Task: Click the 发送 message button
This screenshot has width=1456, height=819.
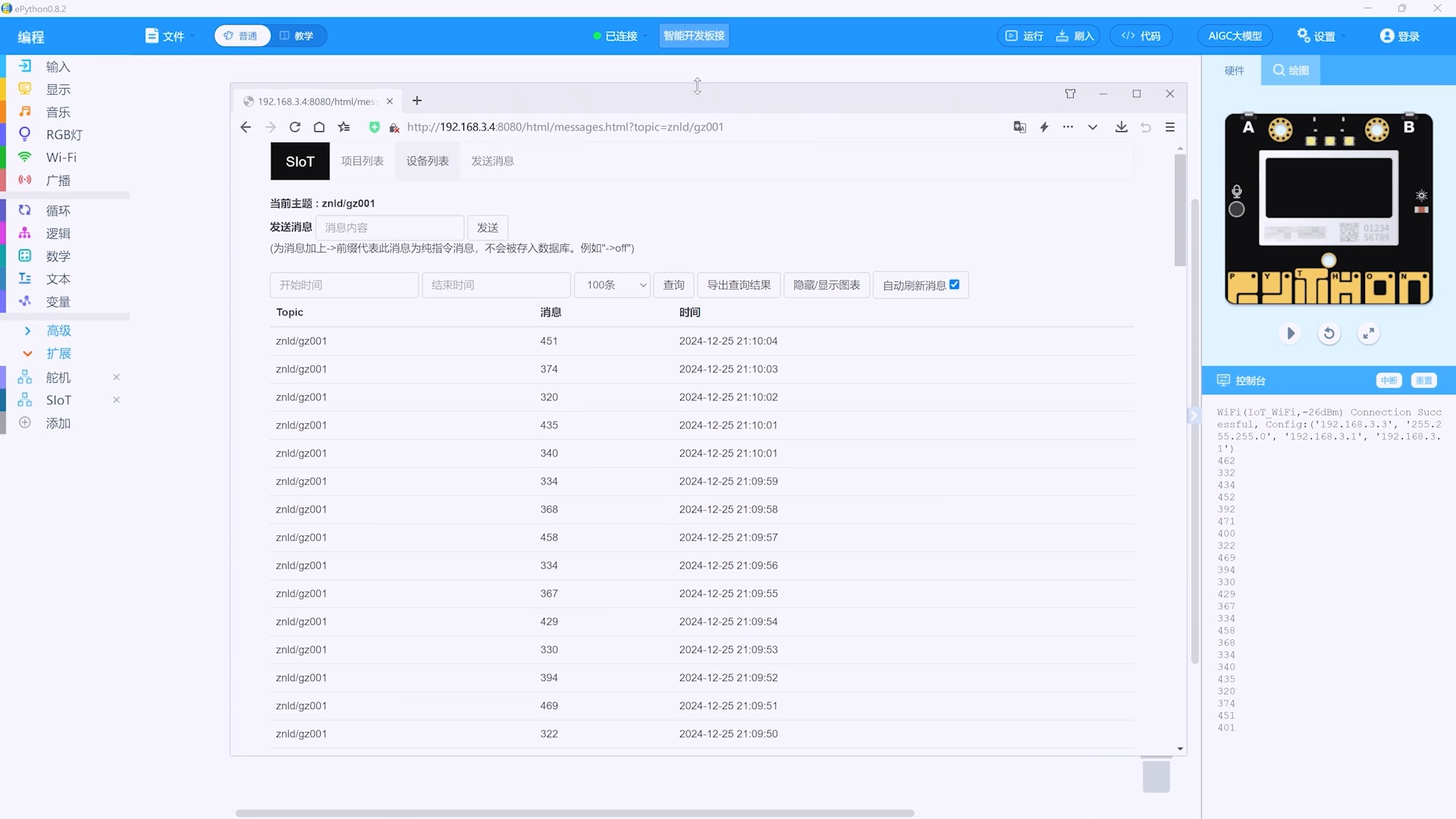Action: (x=487, y=227)
